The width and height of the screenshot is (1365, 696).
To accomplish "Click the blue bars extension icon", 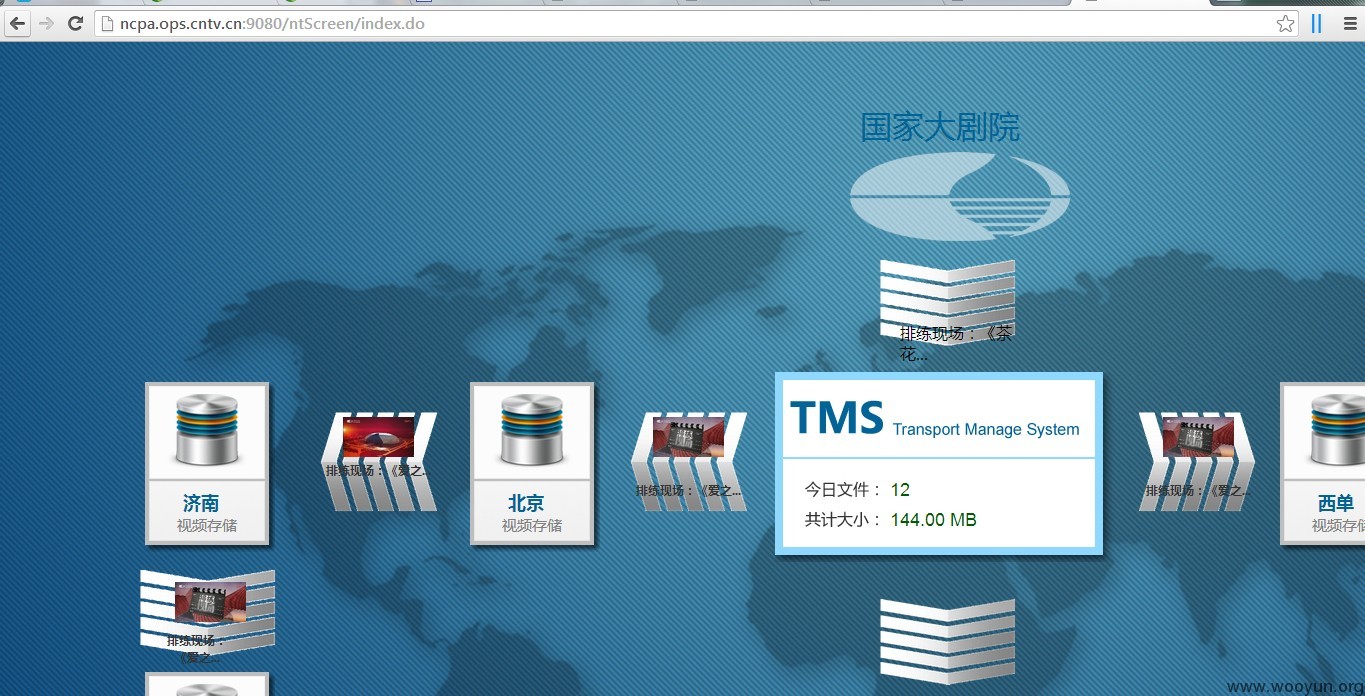I will tap(1317, 24).
